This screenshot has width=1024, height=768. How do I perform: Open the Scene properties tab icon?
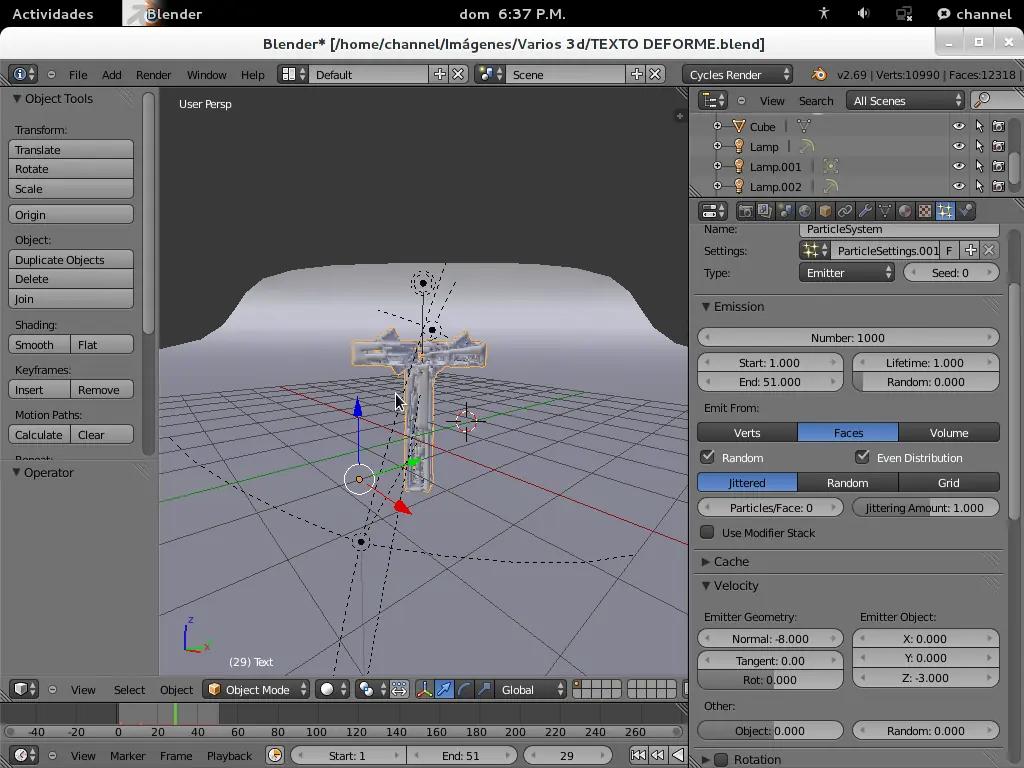(x=785, y=211)
